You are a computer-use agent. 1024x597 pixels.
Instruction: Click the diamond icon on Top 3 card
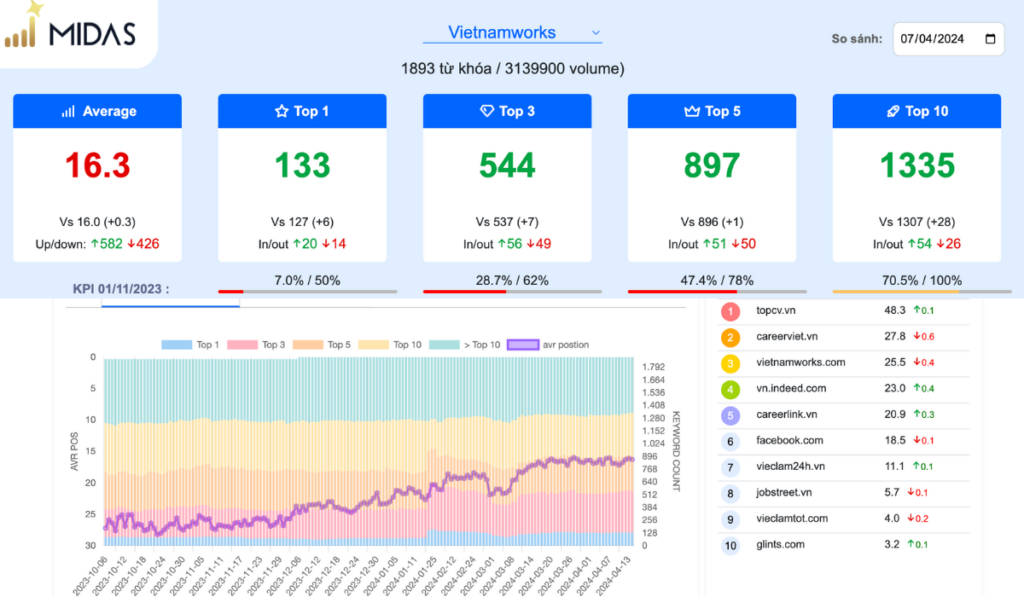coord(487,111)
